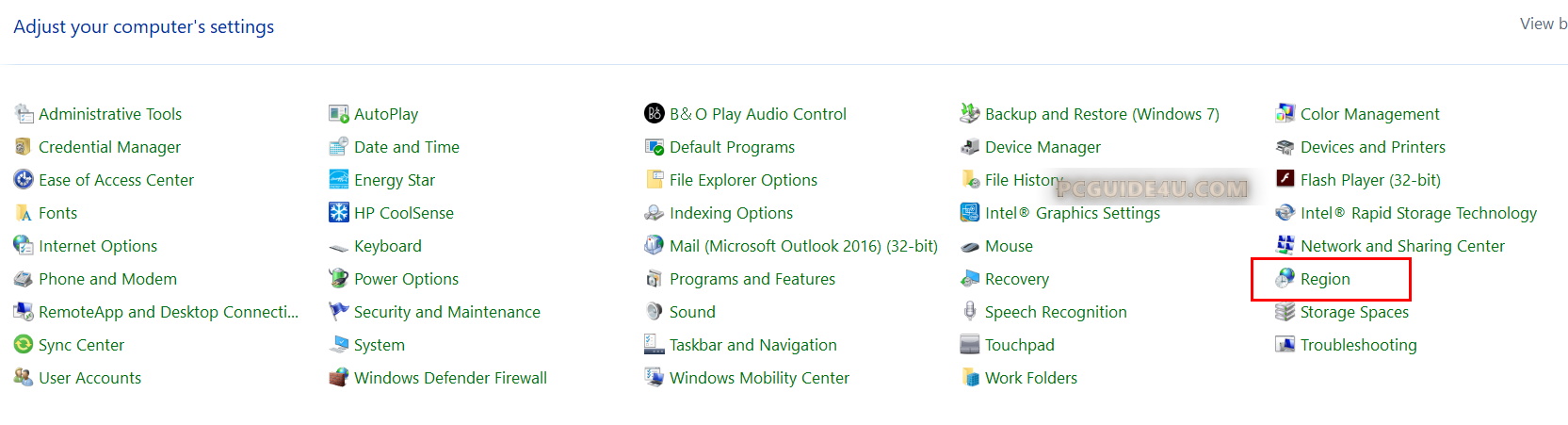Image resolution: width=1568 pixels, height=425 pixels.
Task: Click the Sound speaker icon
Action: coord(654,311)
